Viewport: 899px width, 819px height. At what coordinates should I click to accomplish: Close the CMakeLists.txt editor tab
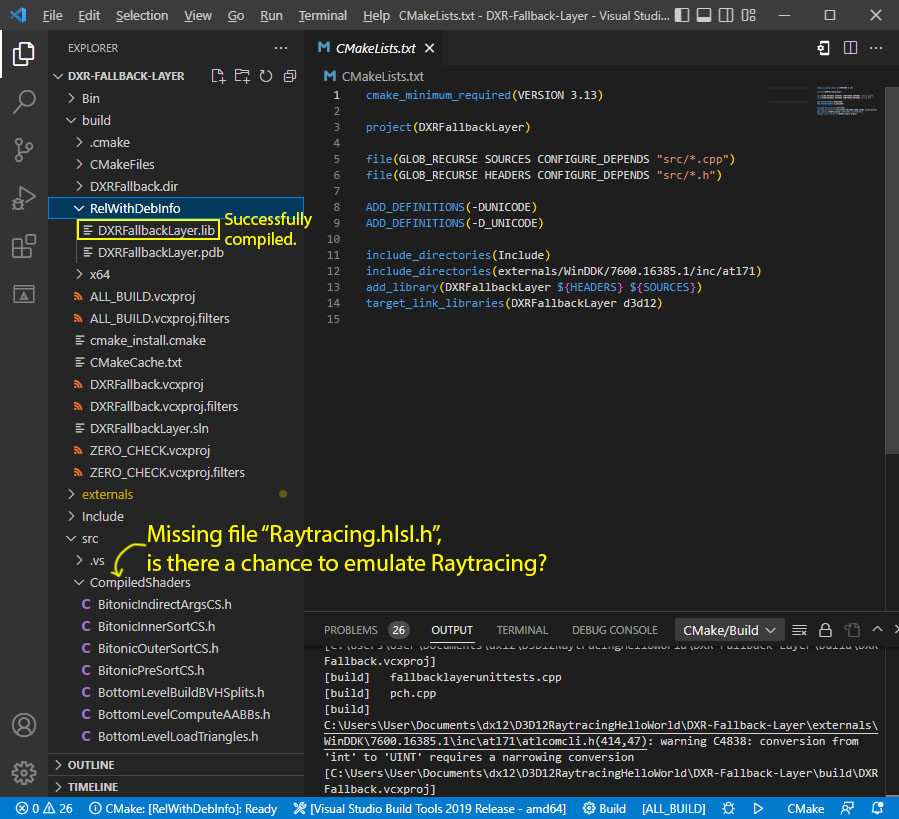[x=429, y=48]
